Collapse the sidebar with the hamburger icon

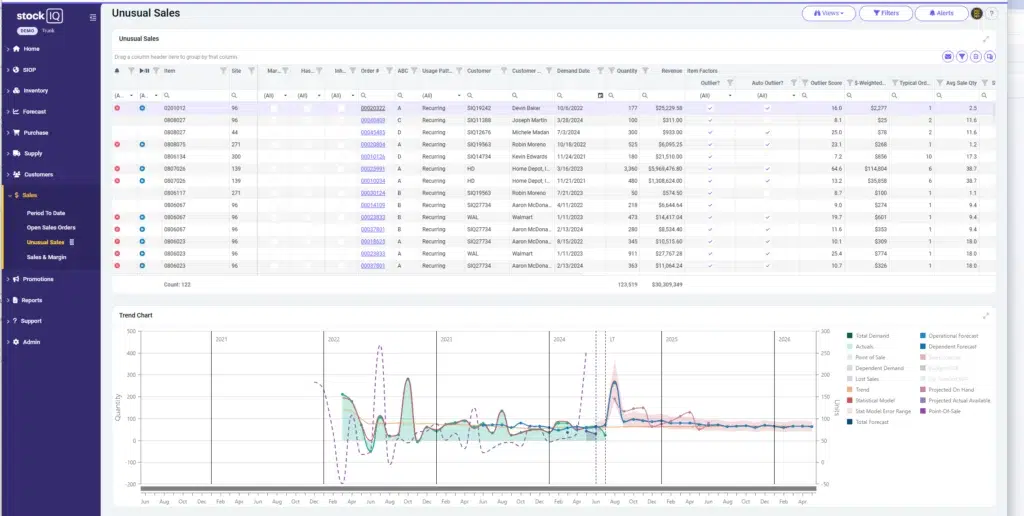pos(93,18)
